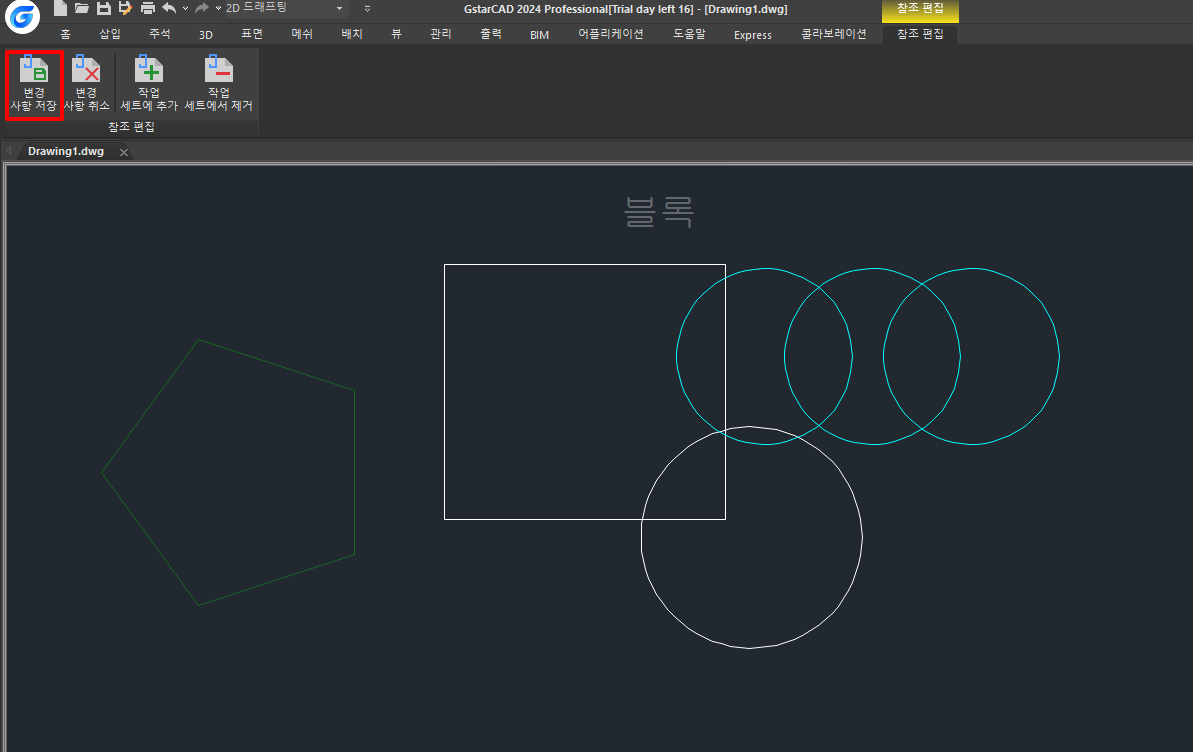This screenshot has height=752, width=1193.
Task: Open the 주석 ribbon tab
Action: 160,34
